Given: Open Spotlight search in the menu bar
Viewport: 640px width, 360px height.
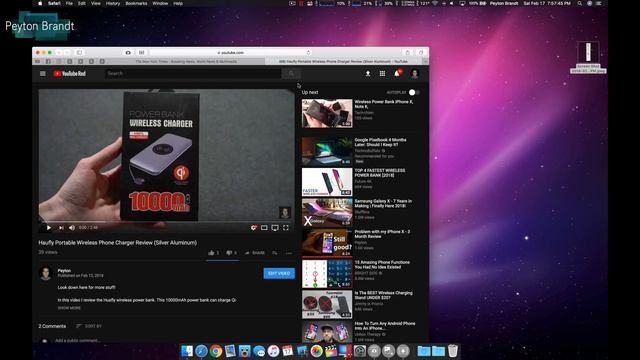Looking at the screenshot, I should 579,3.
